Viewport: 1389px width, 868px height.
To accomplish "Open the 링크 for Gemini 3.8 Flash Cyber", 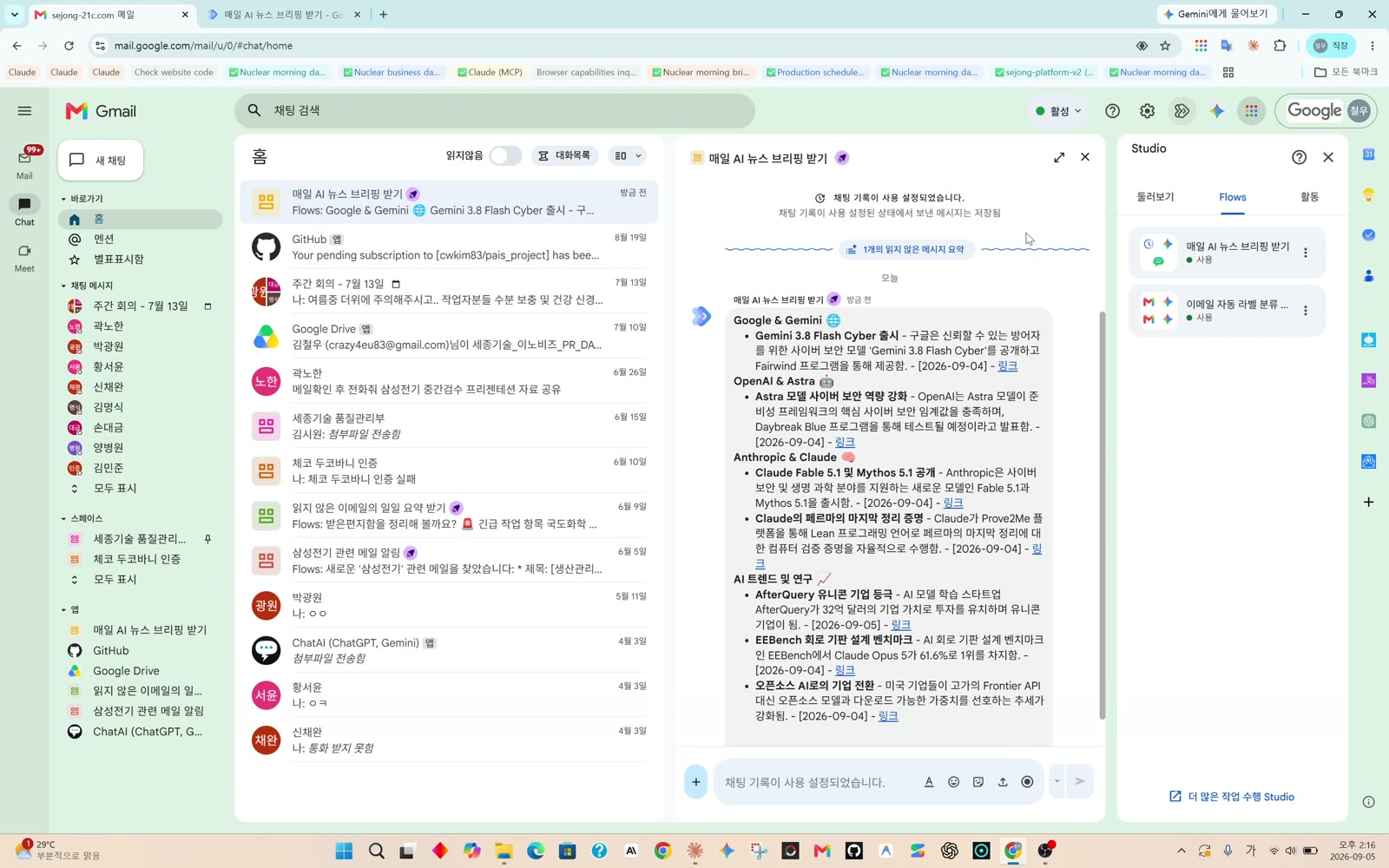I will [x=1007, y=366].
